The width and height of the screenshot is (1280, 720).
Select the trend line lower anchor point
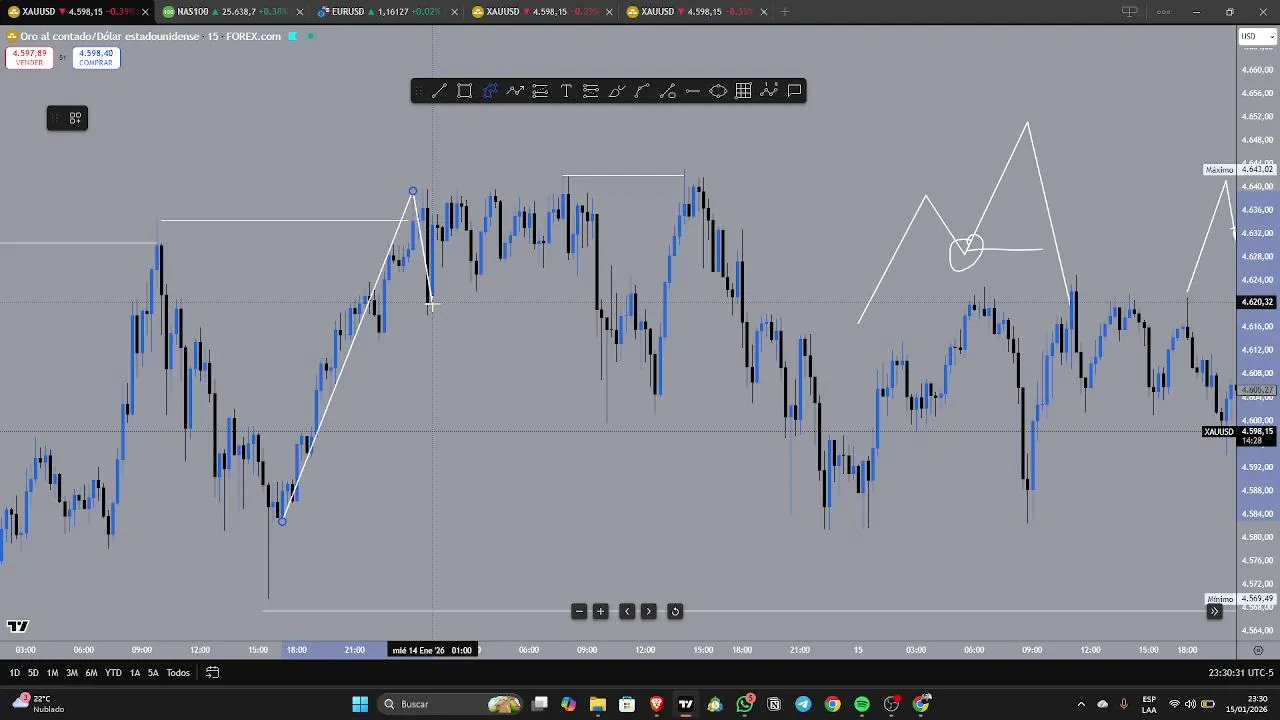pos(282,521)
